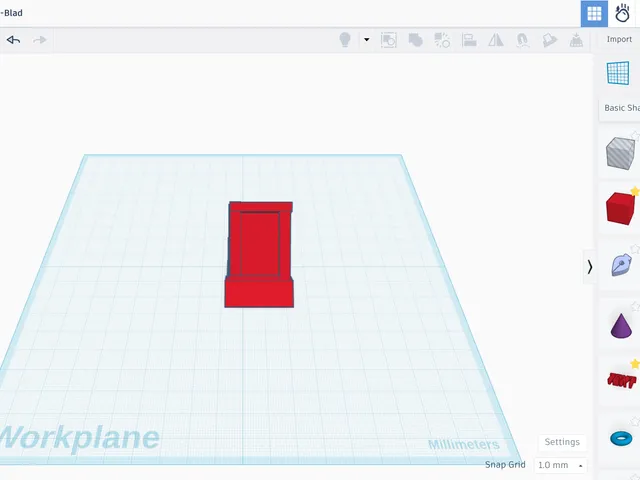640x480 pixels.
Task: Choose the blue Torus shape
Action: [621, 438]
